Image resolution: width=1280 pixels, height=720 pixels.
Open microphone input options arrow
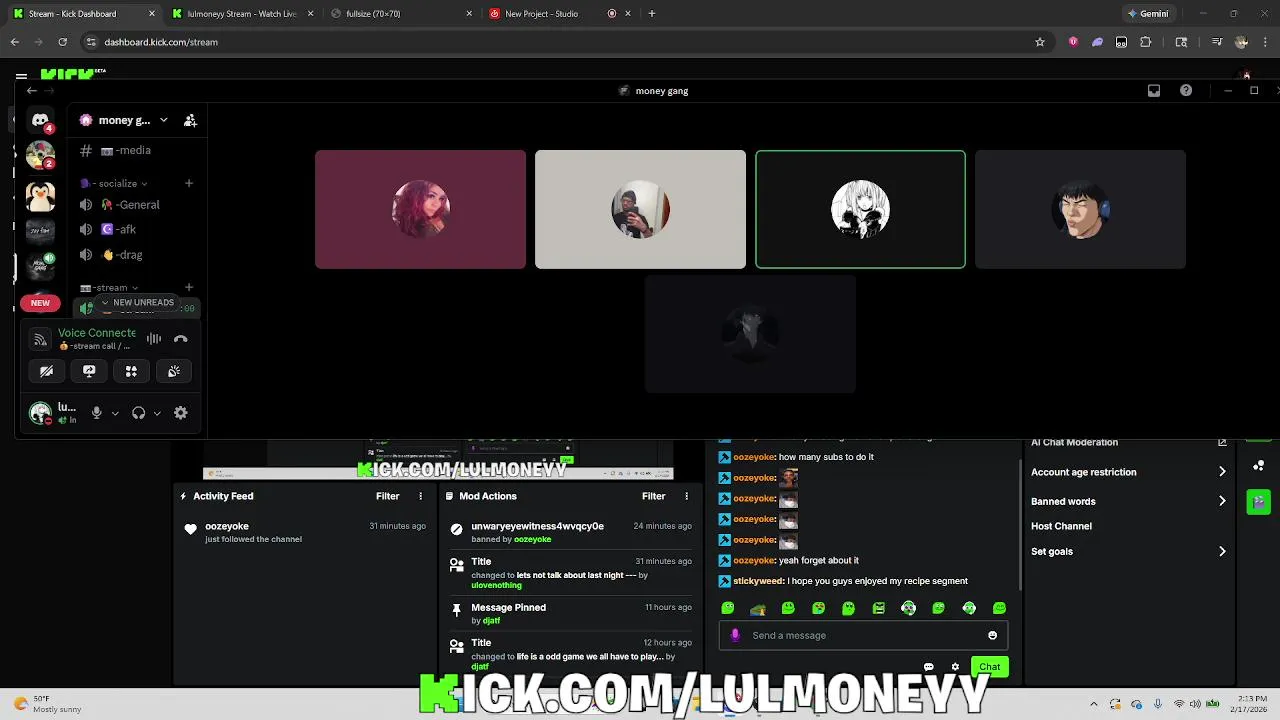(115, 413)
